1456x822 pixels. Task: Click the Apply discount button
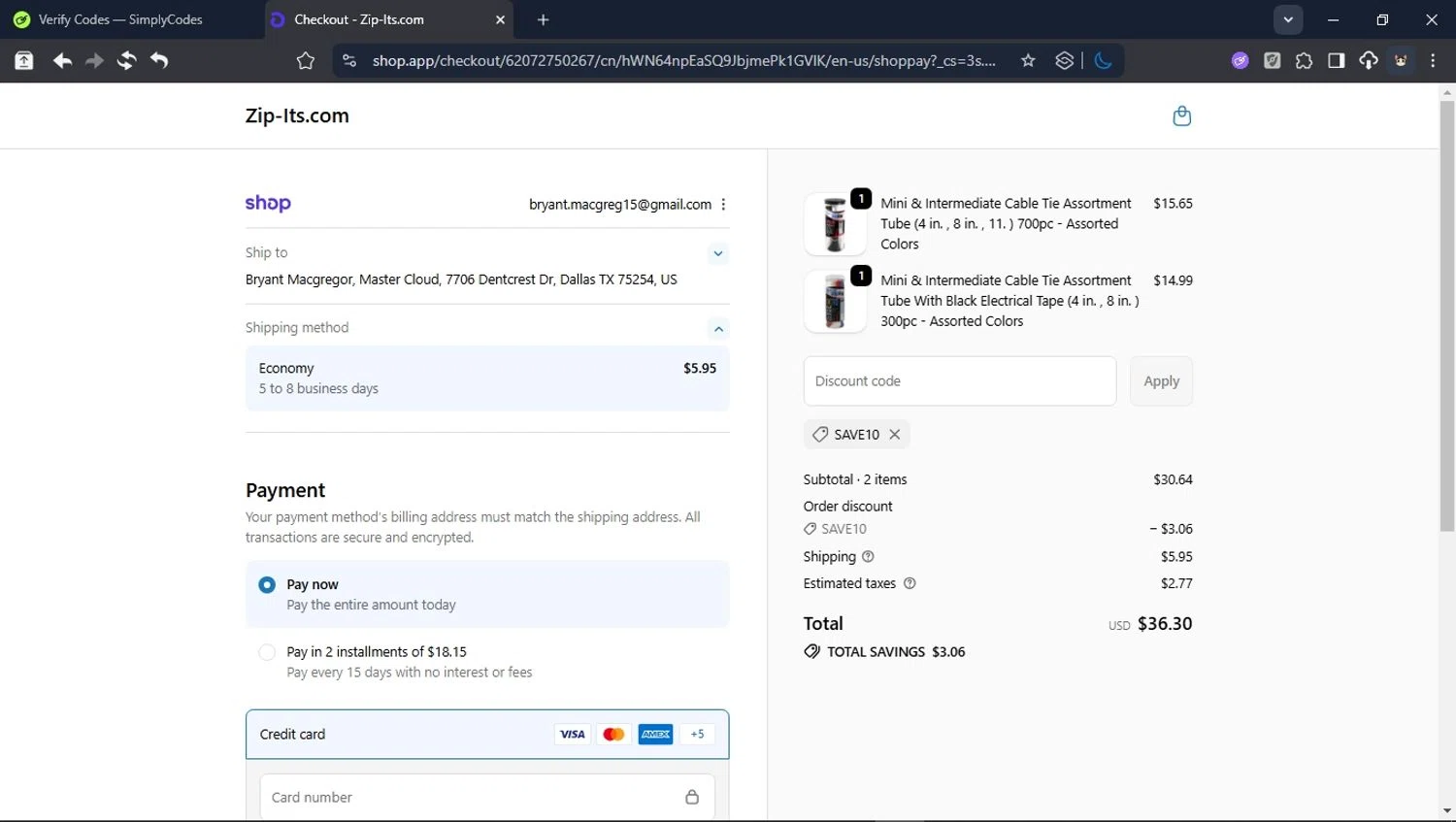(x=1161, y=381)
